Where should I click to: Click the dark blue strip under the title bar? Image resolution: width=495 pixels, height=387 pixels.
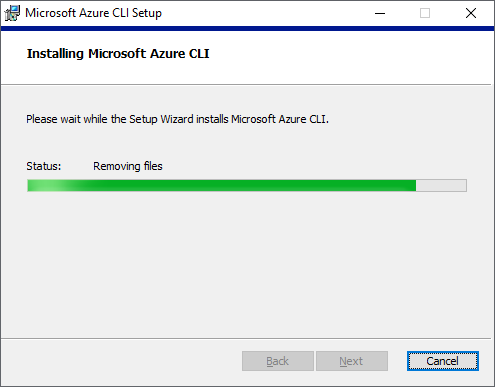pos(247,29)
